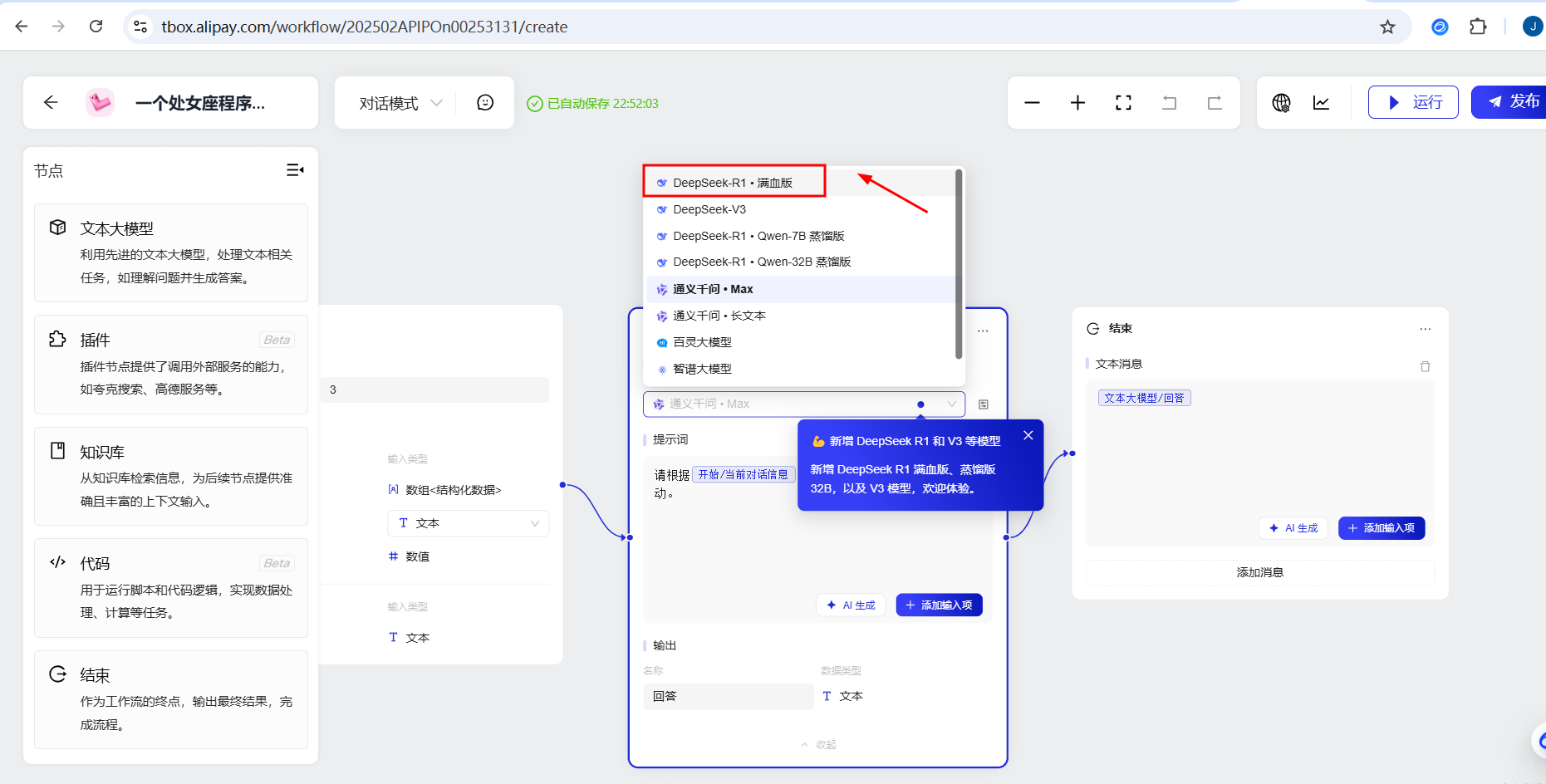This screenshot has width=1546, height=784.
Task: Select DeepSeek-R1 • 满血版 from the model list
Action: [800, 183]
